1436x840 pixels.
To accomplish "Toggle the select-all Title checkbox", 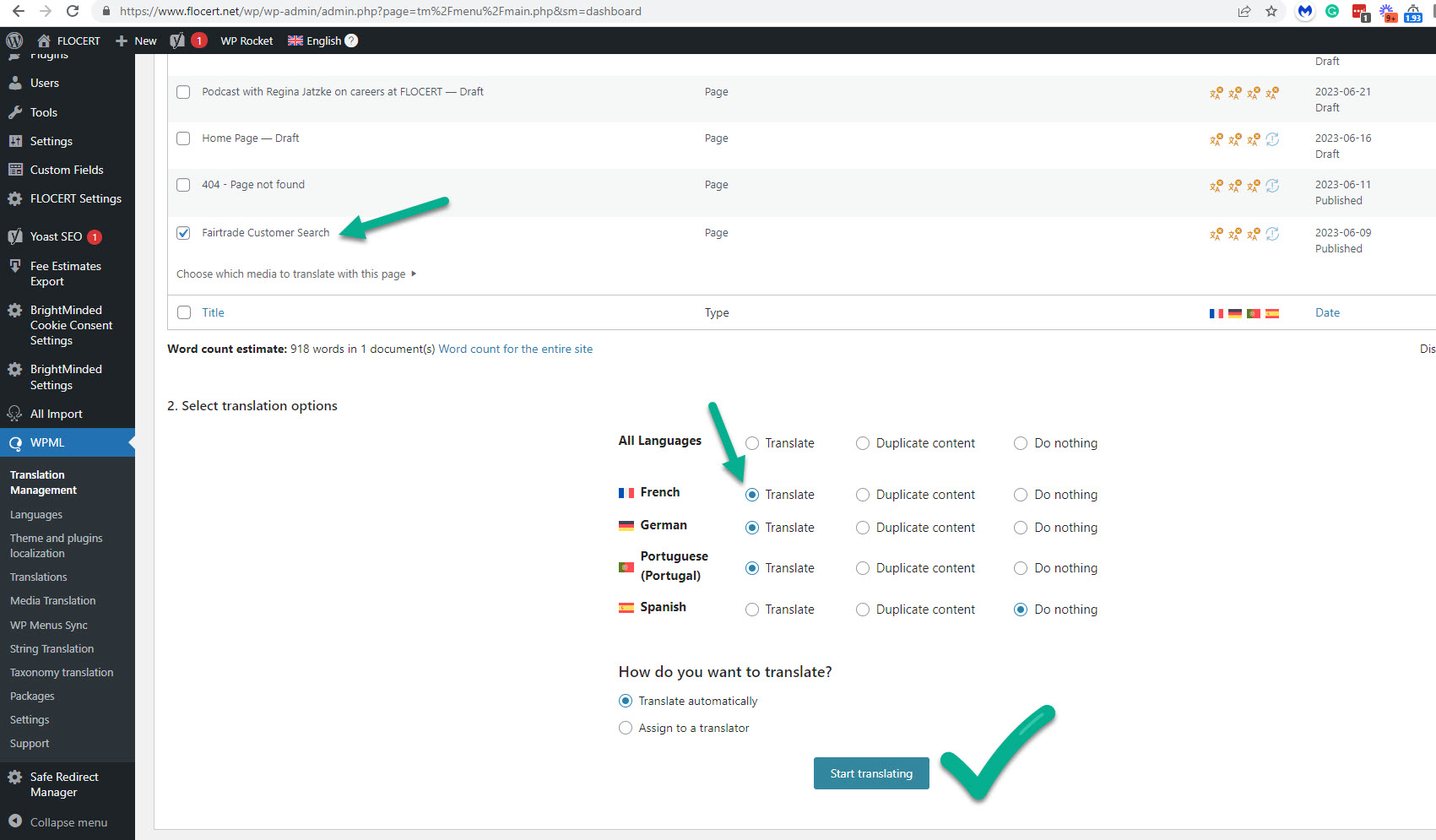I will click(x=184, y=312).
